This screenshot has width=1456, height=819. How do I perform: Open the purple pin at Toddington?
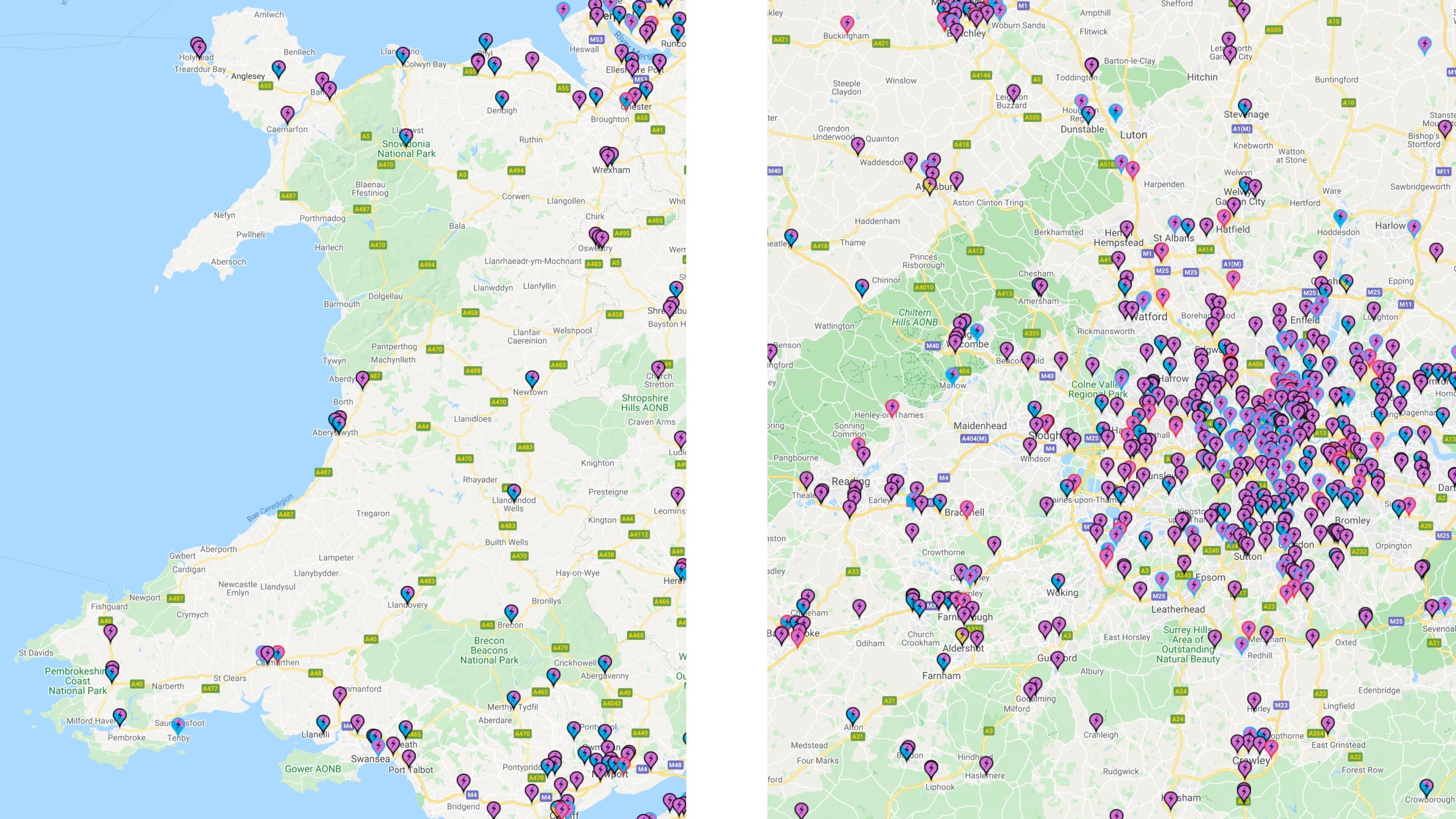coord(1091,66)
